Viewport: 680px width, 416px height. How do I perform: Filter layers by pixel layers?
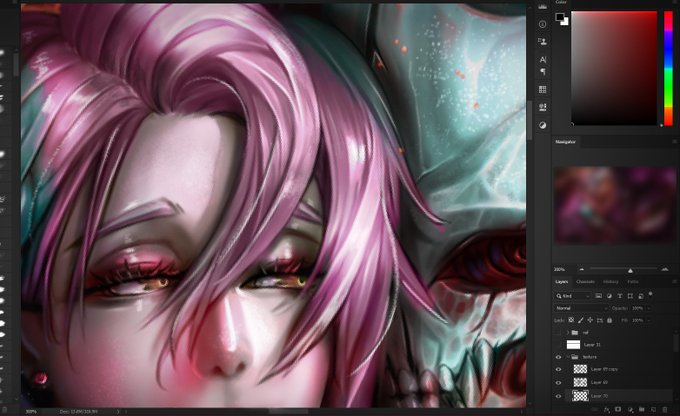(x=598, y=296)
